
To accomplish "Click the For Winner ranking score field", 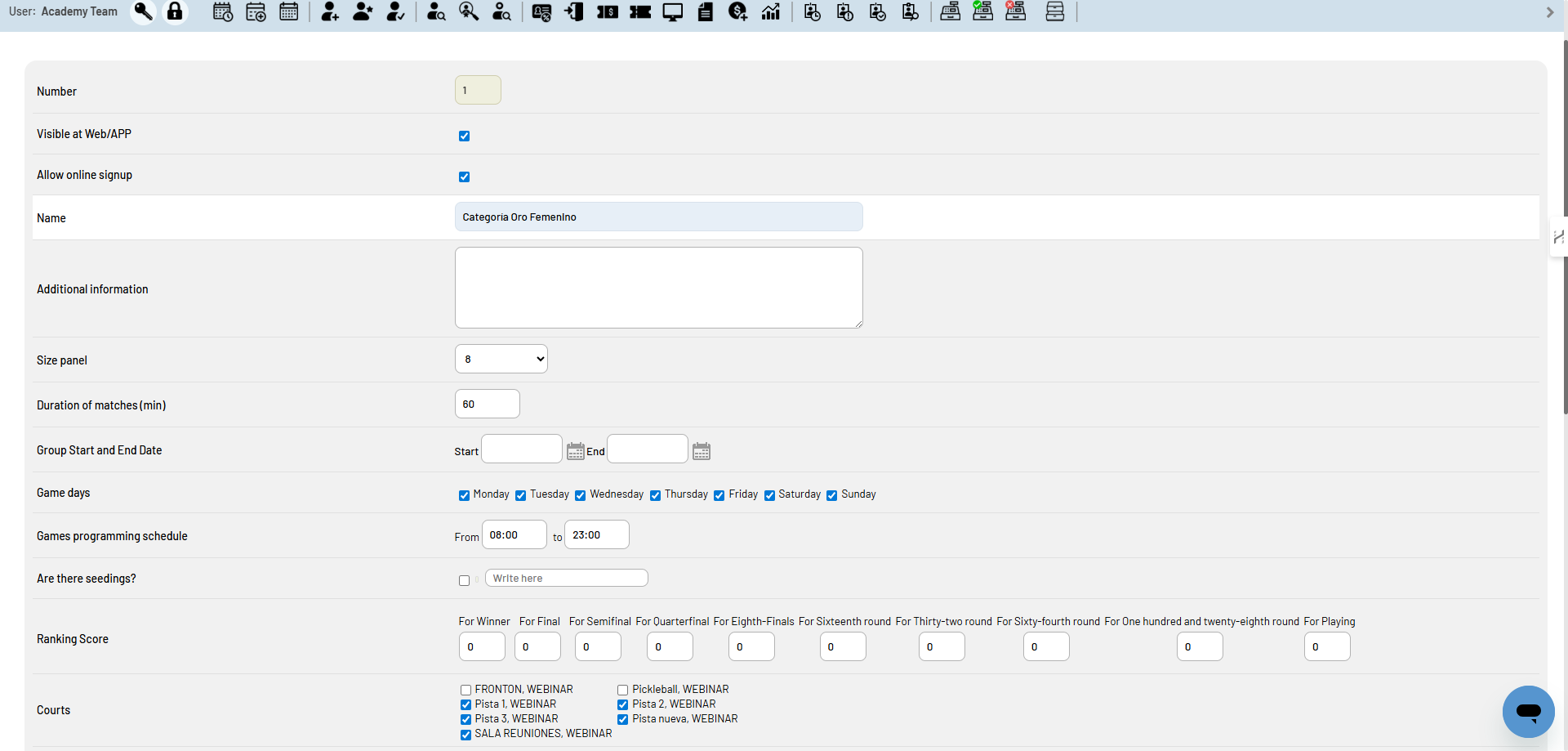I will [482, 646].
